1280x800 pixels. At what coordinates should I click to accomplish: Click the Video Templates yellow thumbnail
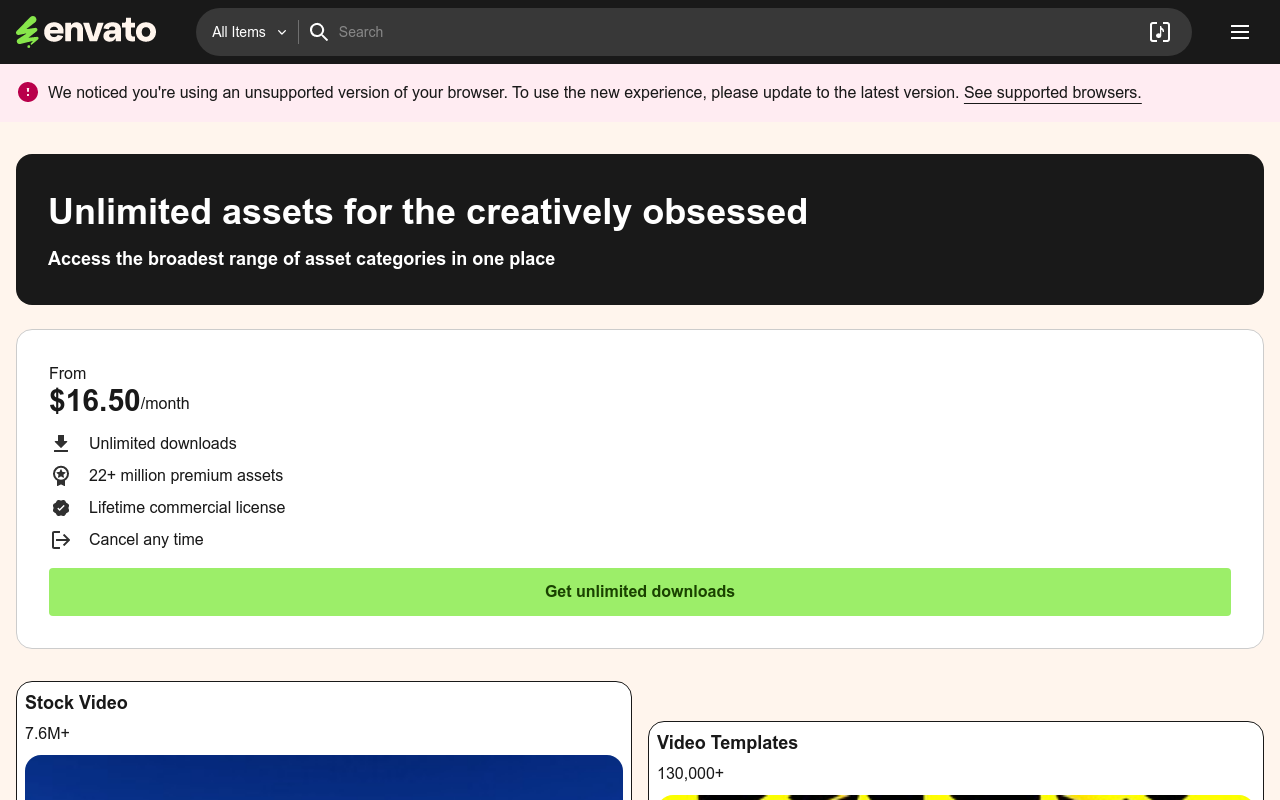(956, 797)
